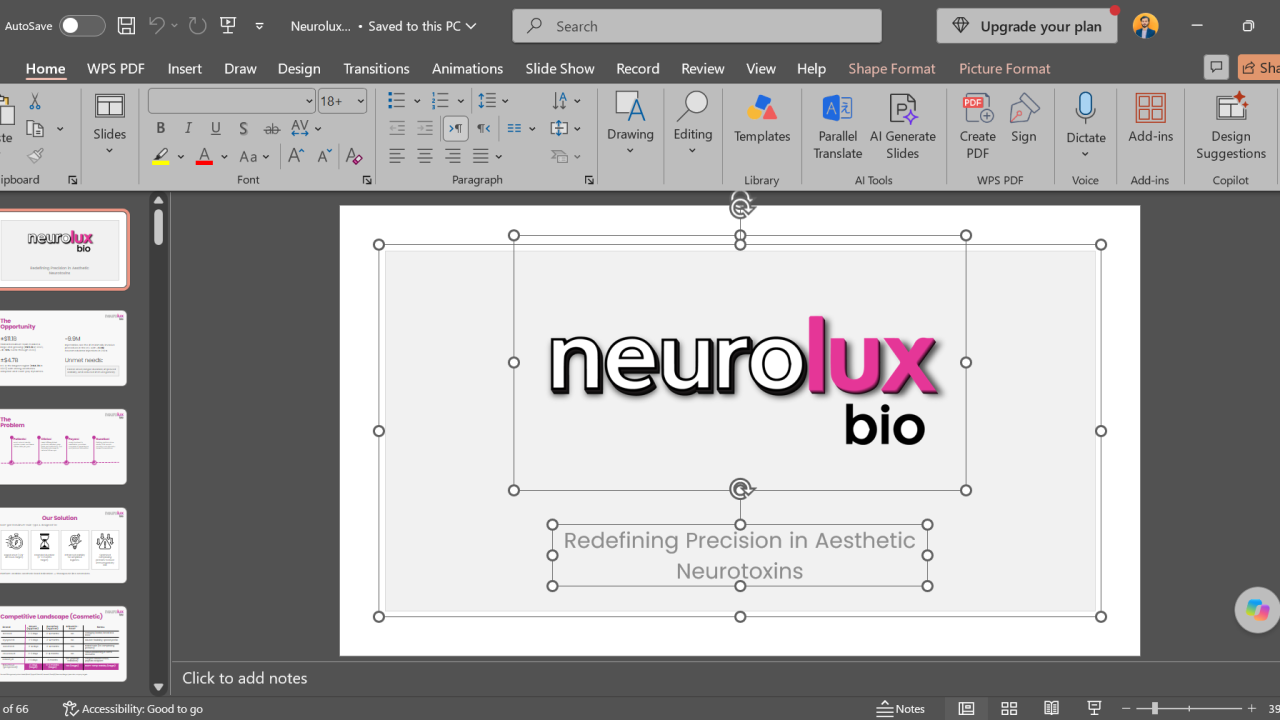Open the Change Case dropdown
This screenshot has width=1280, height=720.
tap(254, 156)
